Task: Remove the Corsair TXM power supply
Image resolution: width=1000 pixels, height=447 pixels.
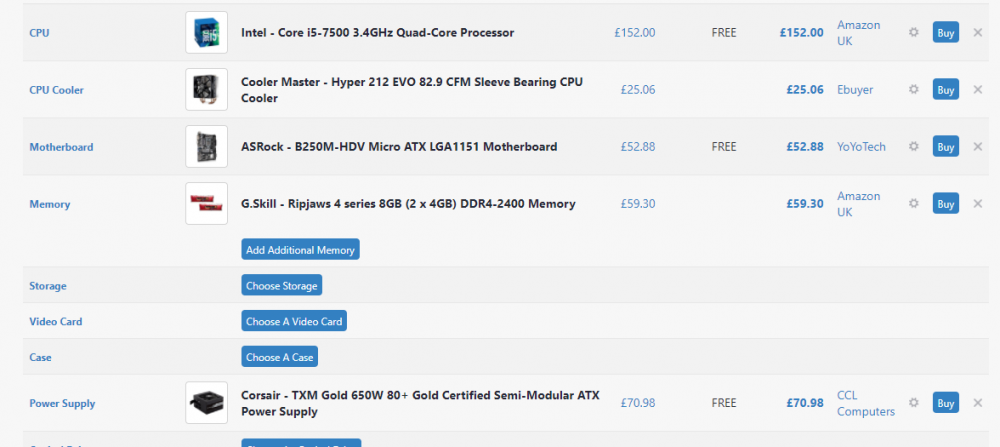Action: click(x=978, y=402)
